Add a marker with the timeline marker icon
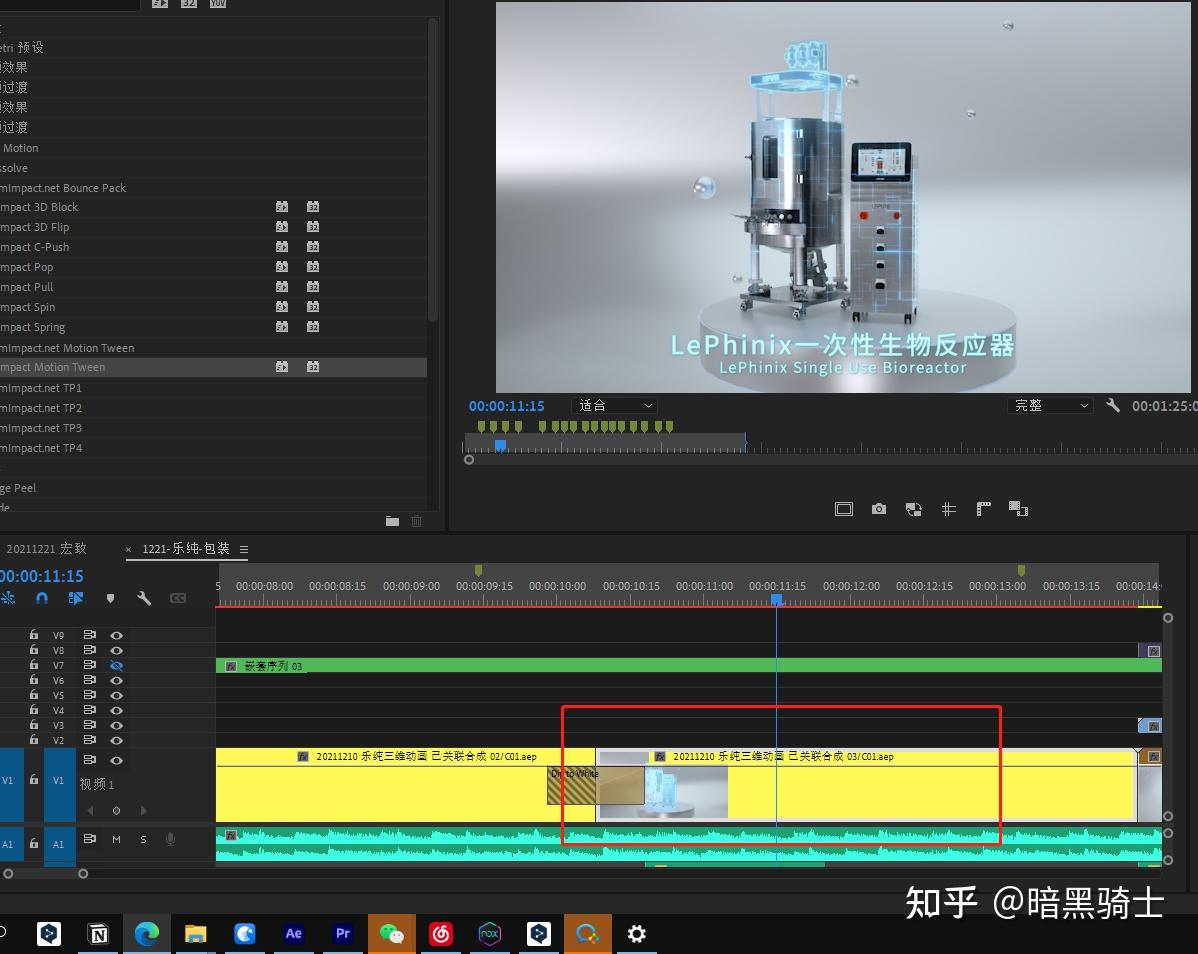1198x954 pixels. pyautogui.click(x=111, y=598)
